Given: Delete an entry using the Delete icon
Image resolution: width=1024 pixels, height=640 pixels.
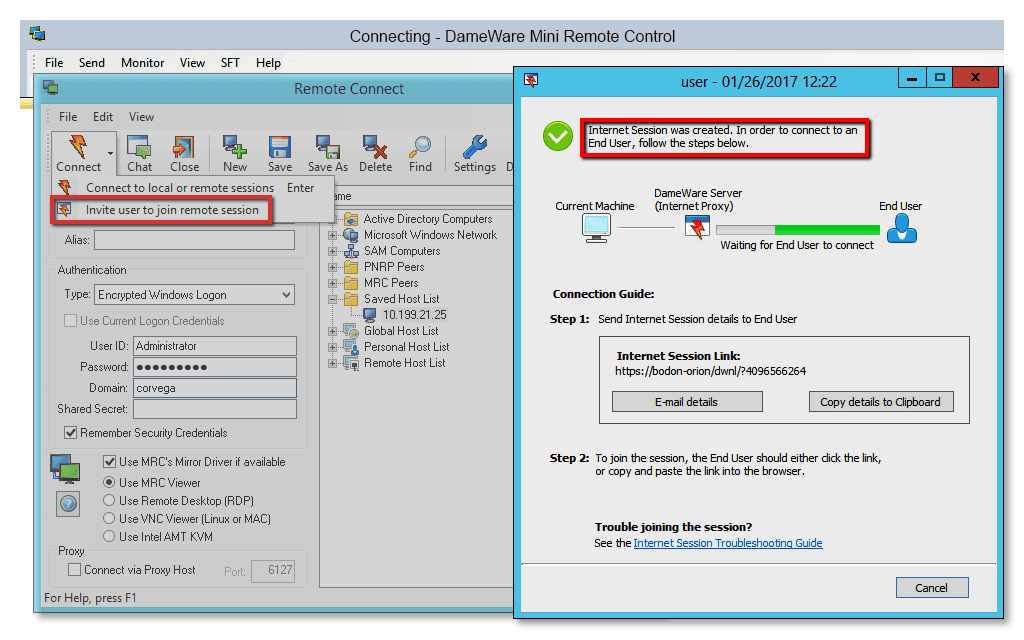Looking at the screenshot, I should pyautogui.click(x=375, y=152).
